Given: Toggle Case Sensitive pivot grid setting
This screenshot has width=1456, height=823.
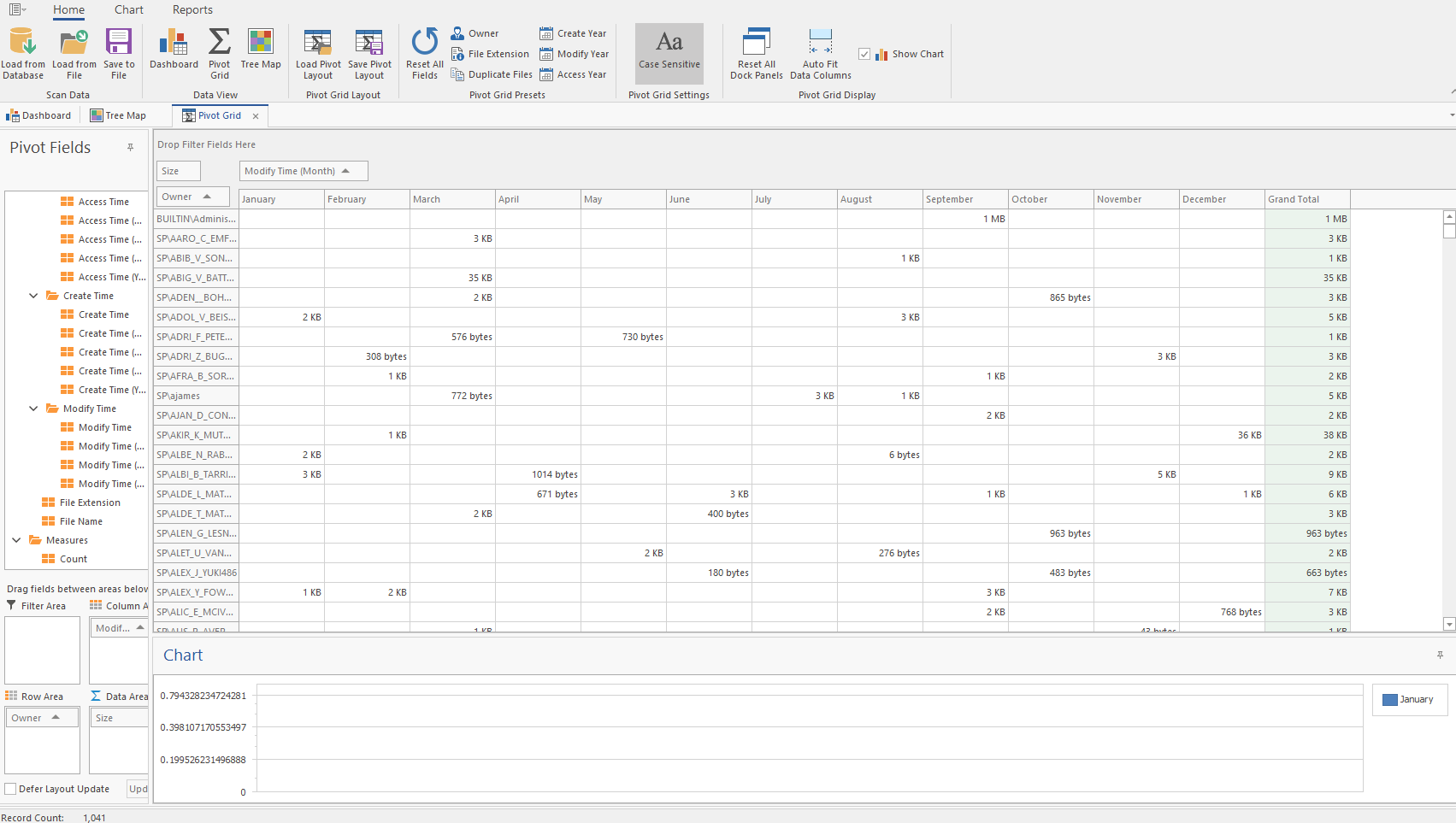Looking at the screenshot, I should click(669, 53).
